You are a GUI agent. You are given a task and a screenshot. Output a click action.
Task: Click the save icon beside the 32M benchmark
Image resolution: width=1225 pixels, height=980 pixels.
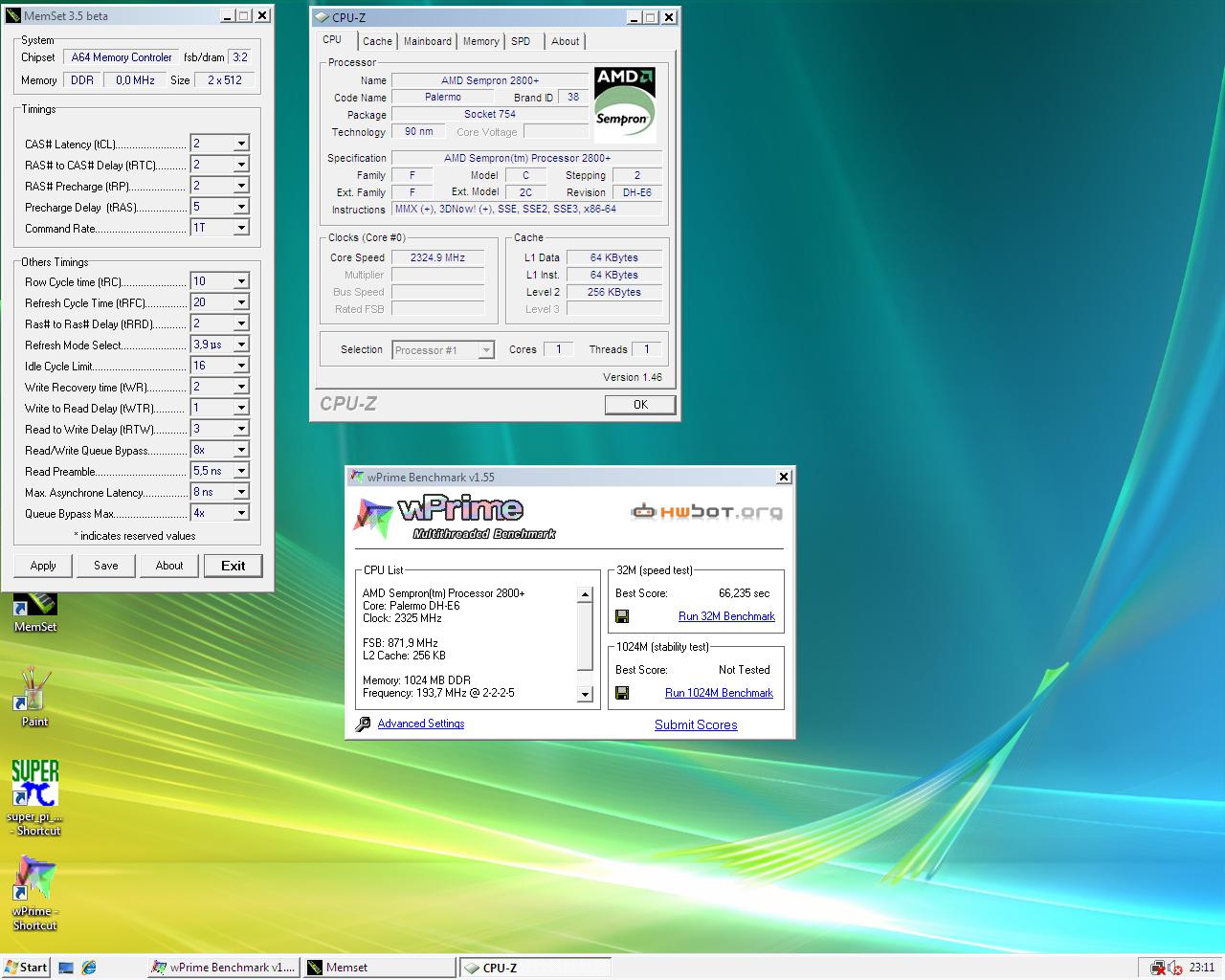[x=622, y=616]
